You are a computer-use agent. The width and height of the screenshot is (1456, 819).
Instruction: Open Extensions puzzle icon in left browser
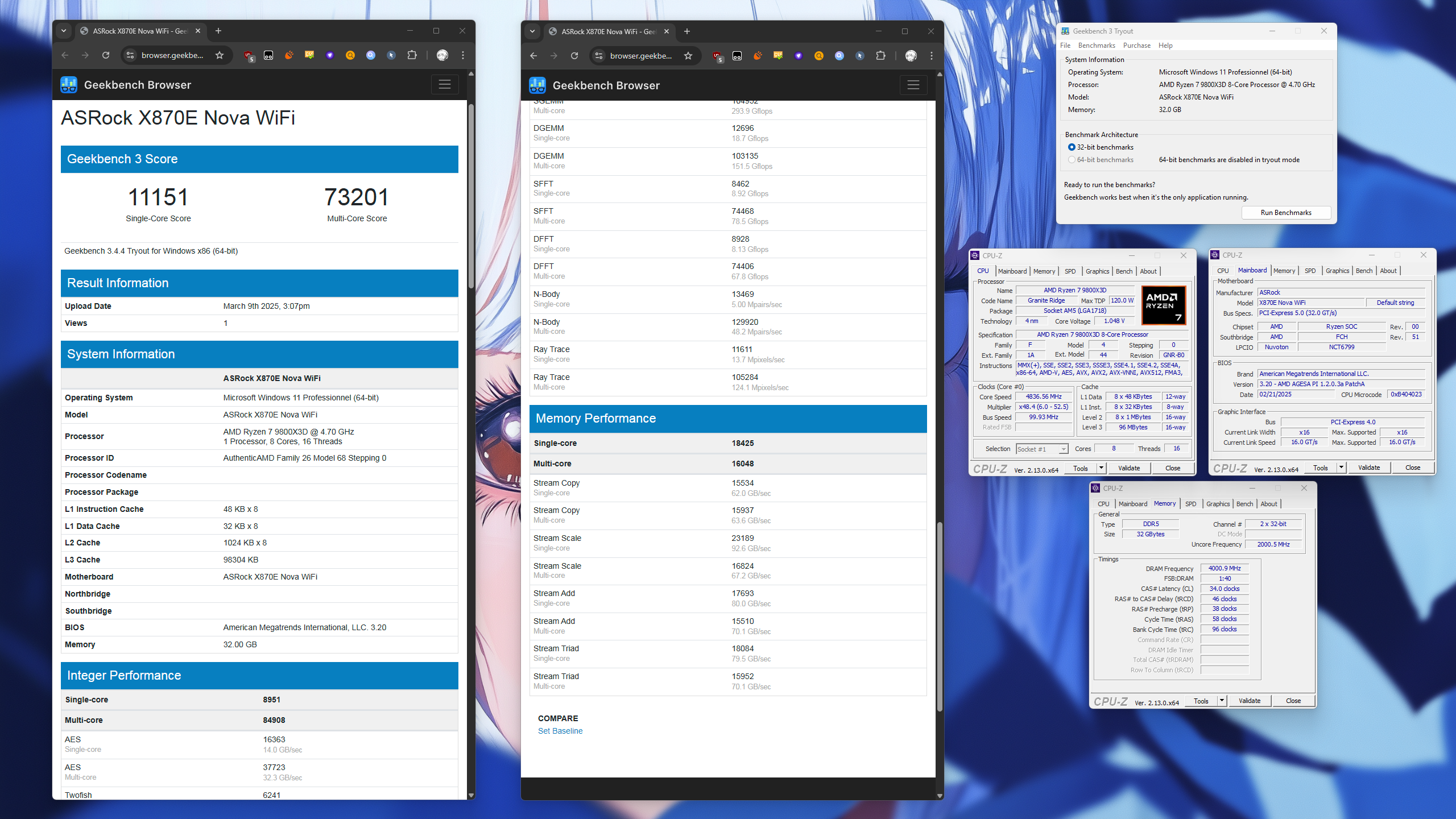tap(412, 55)
